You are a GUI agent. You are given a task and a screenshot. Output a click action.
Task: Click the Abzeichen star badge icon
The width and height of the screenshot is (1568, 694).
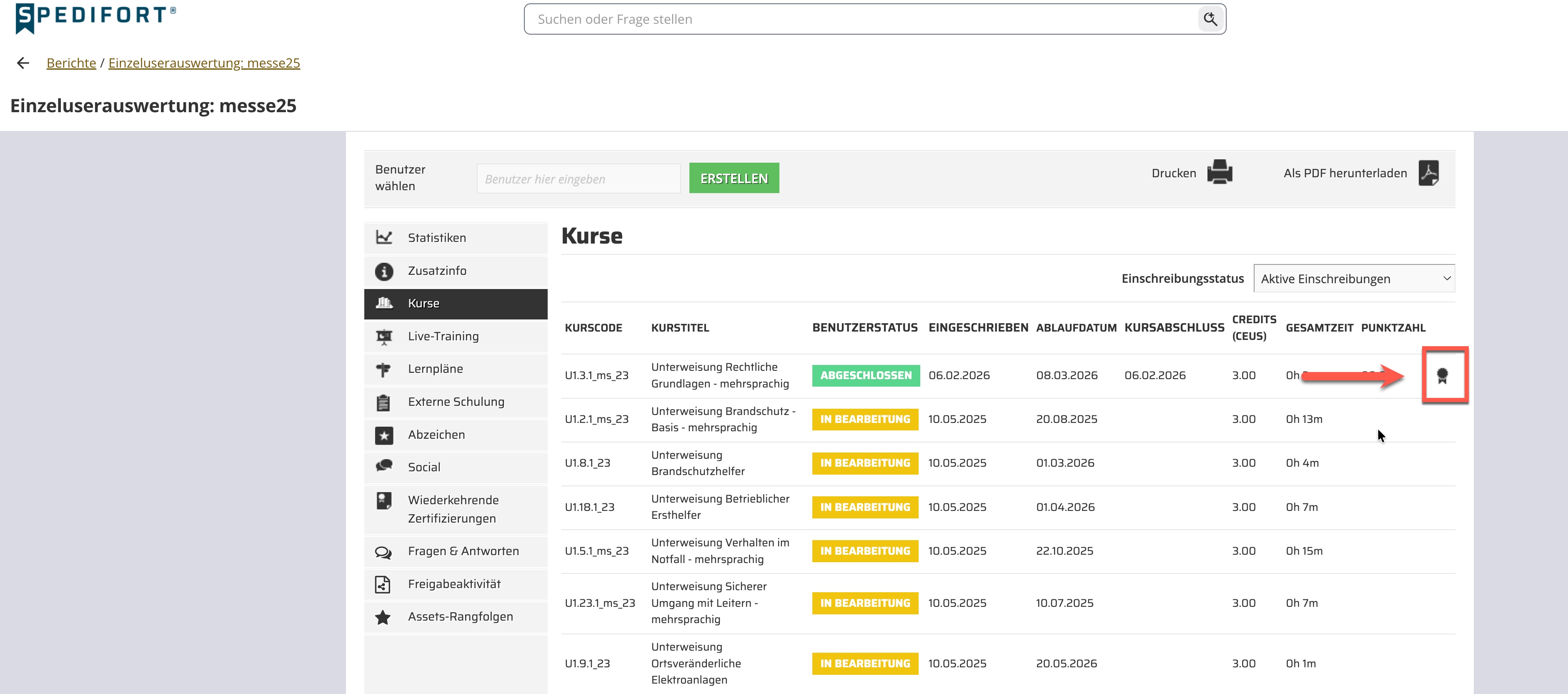pyautogui.click(x=383, y=435)
